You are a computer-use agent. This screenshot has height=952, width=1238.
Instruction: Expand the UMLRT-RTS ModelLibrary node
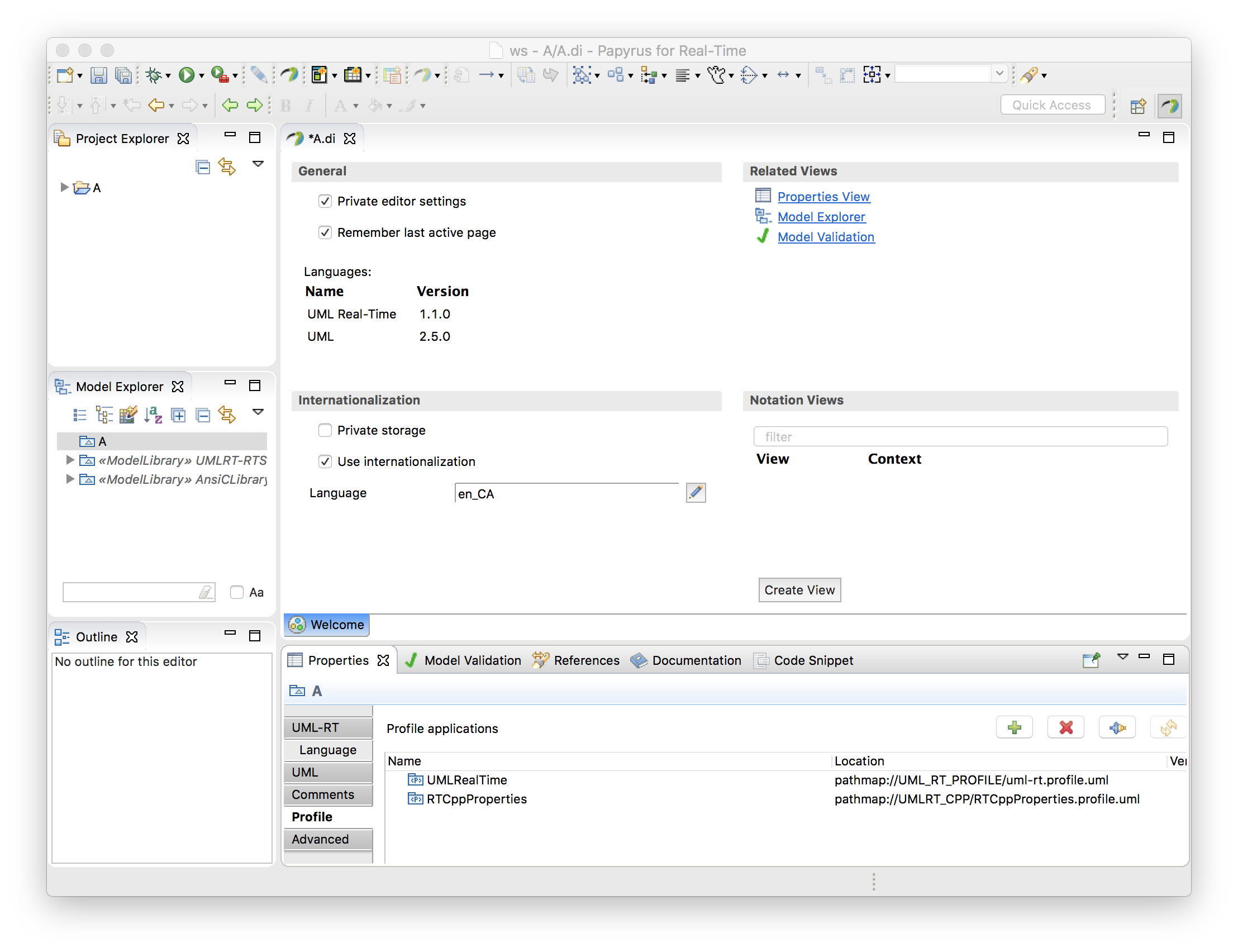pos(70,460)
